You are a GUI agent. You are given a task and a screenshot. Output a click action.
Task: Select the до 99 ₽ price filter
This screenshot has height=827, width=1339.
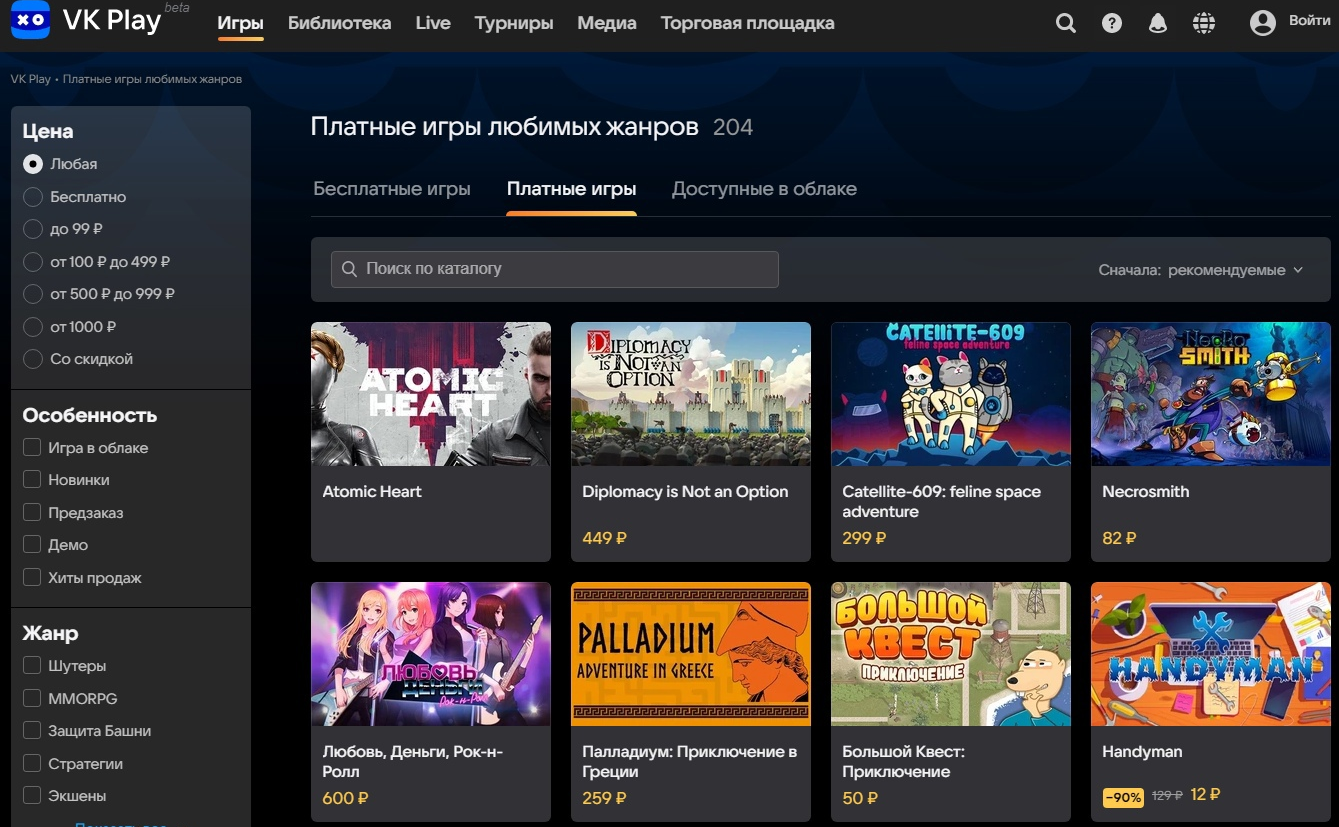pyautogui.click(x=33, y=229)
